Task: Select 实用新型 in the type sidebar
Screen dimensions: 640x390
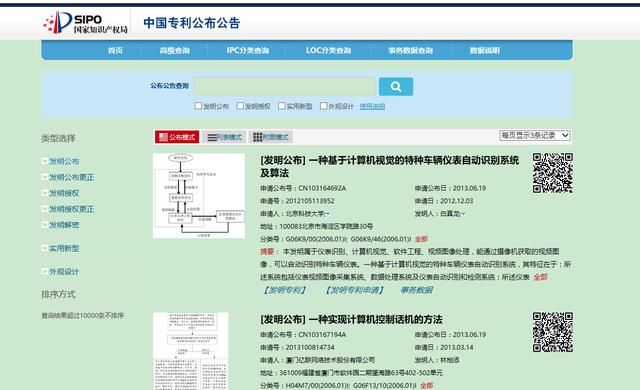Action: click(64, 248)
